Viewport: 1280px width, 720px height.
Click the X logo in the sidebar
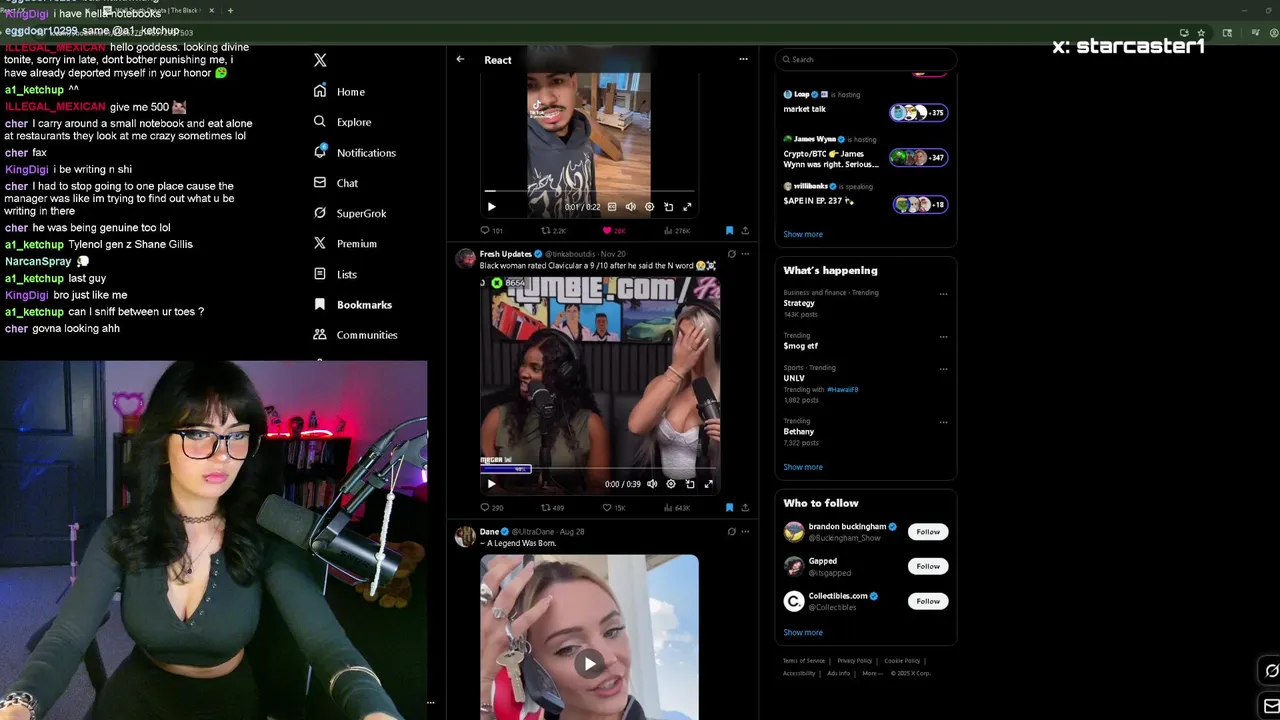320,60
